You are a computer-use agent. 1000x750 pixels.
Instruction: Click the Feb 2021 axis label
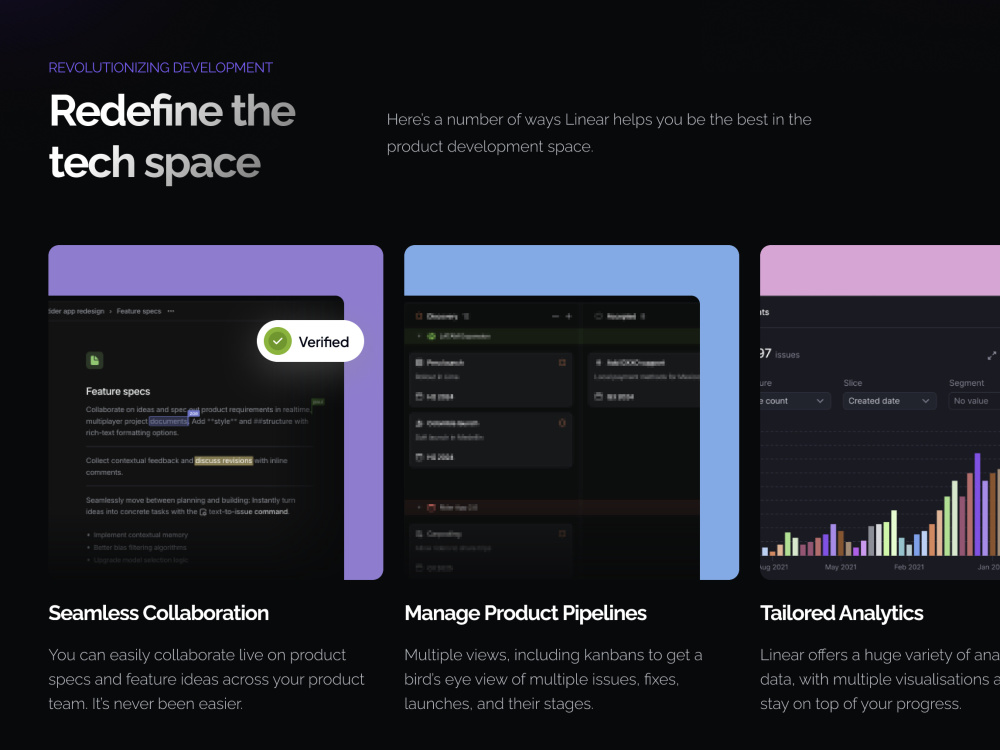[909, 567]
